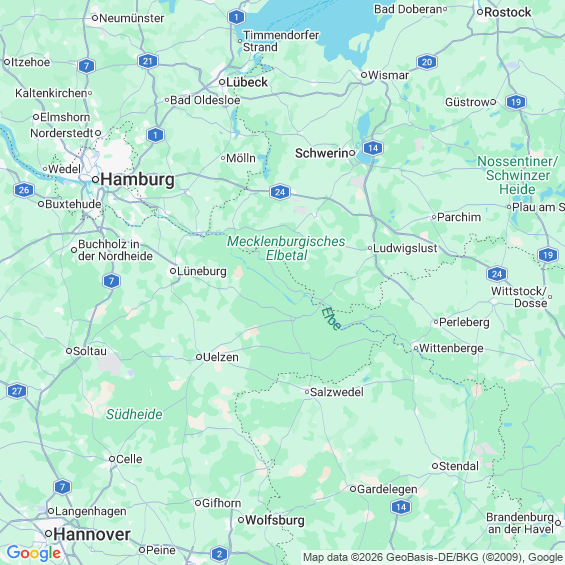Select the Salzwedel town marker
Image resolution: width=565 pixels, height=565 pixels.
coord(307,392)
